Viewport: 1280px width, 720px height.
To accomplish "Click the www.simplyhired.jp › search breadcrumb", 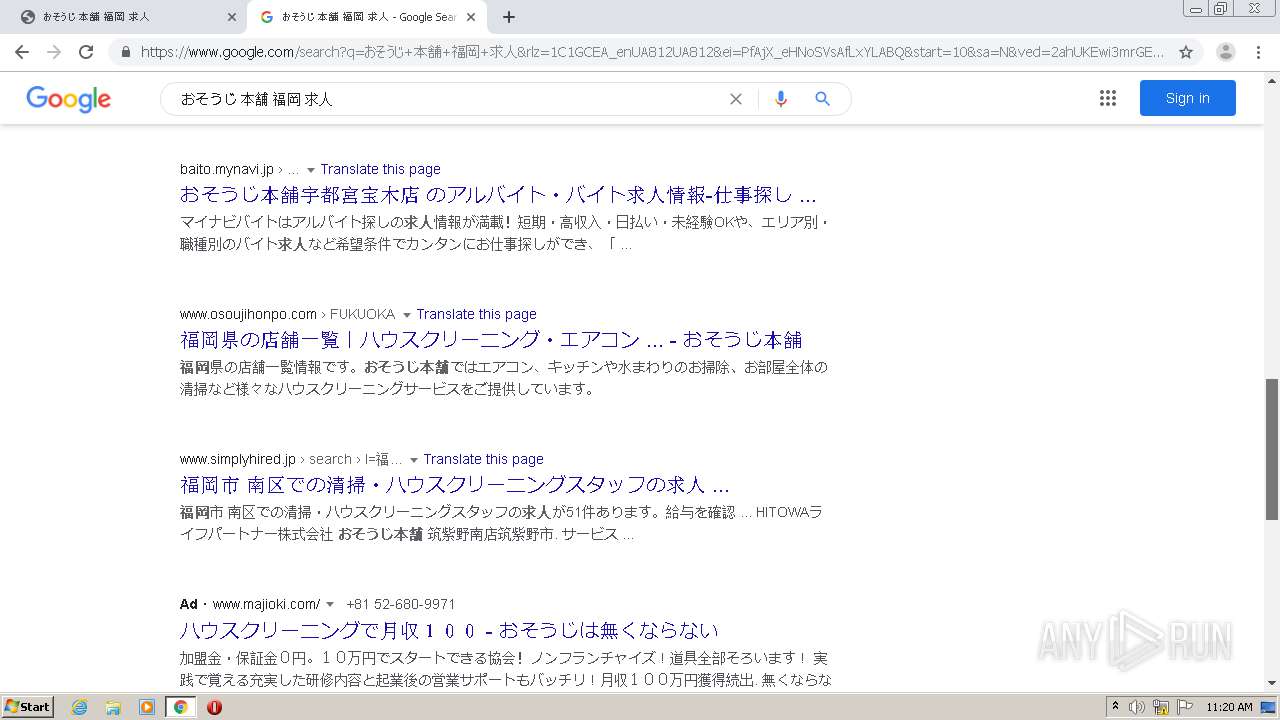I will coord(291,459).
